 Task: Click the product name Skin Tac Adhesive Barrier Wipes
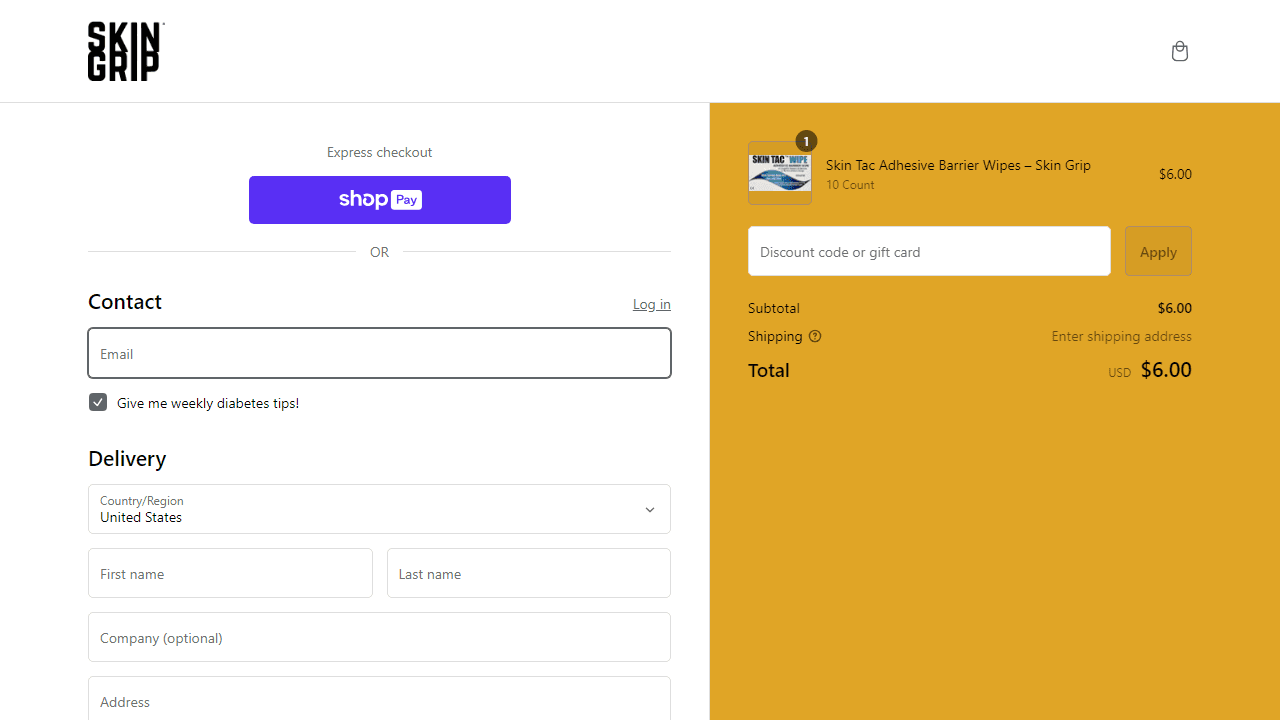[958, 165]
